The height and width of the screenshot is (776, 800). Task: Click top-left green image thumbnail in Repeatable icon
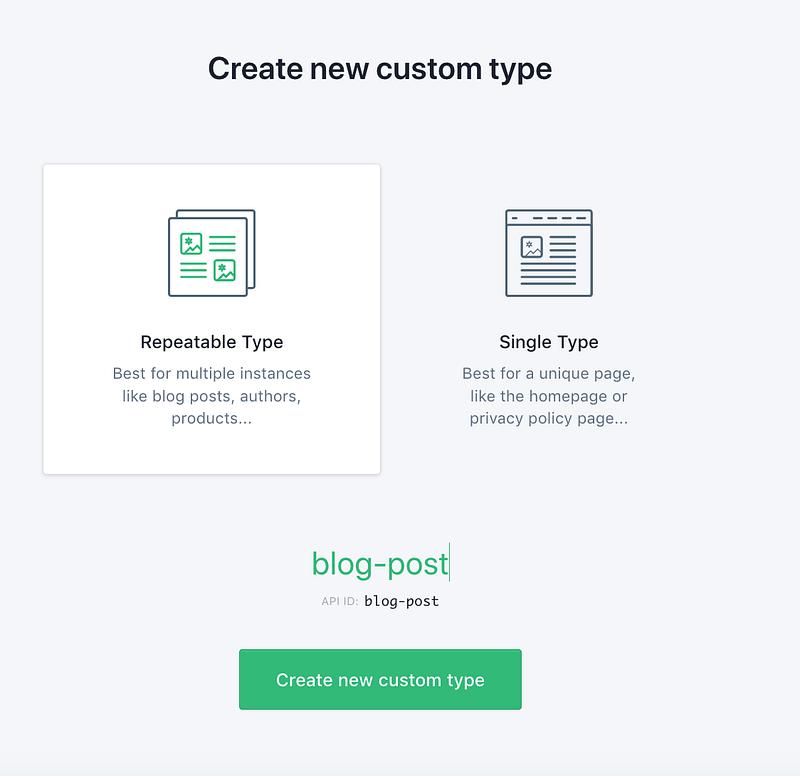(191, 244)
